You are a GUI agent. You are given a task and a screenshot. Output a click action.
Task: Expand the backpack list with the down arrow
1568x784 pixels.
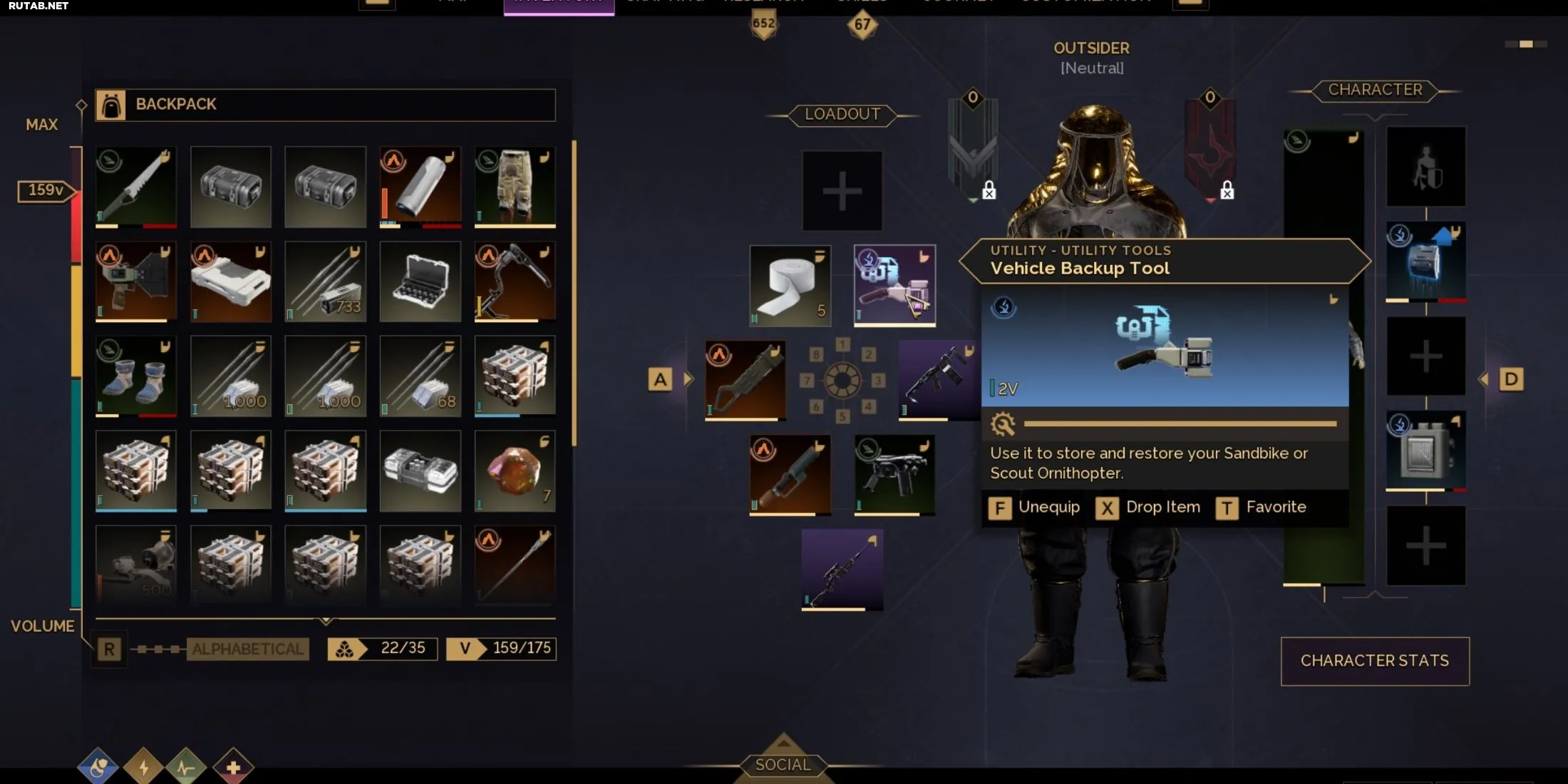[x=326, y=621]
